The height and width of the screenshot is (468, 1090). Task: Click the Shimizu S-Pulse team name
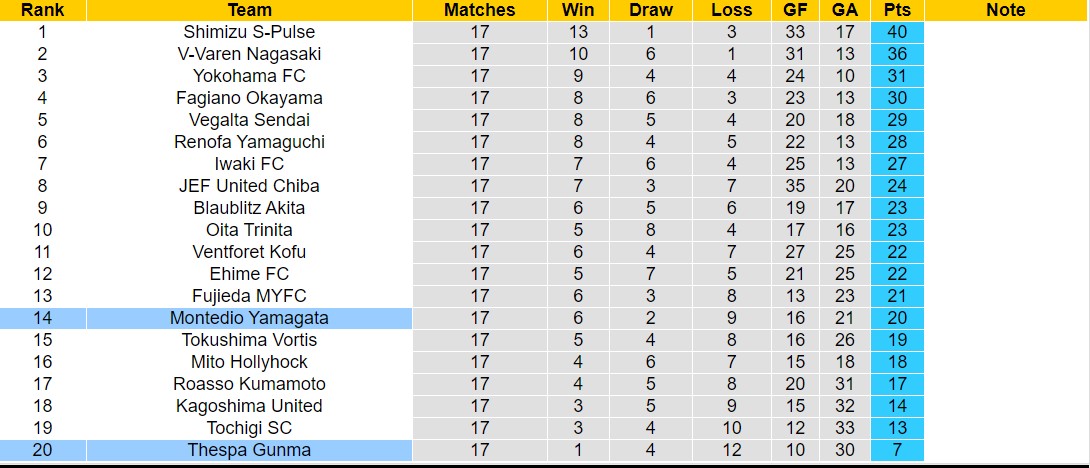tap(249, 32)
